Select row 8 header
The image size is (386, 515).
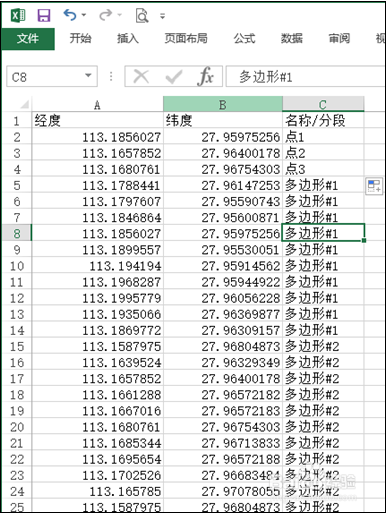[x=17, y=233]
